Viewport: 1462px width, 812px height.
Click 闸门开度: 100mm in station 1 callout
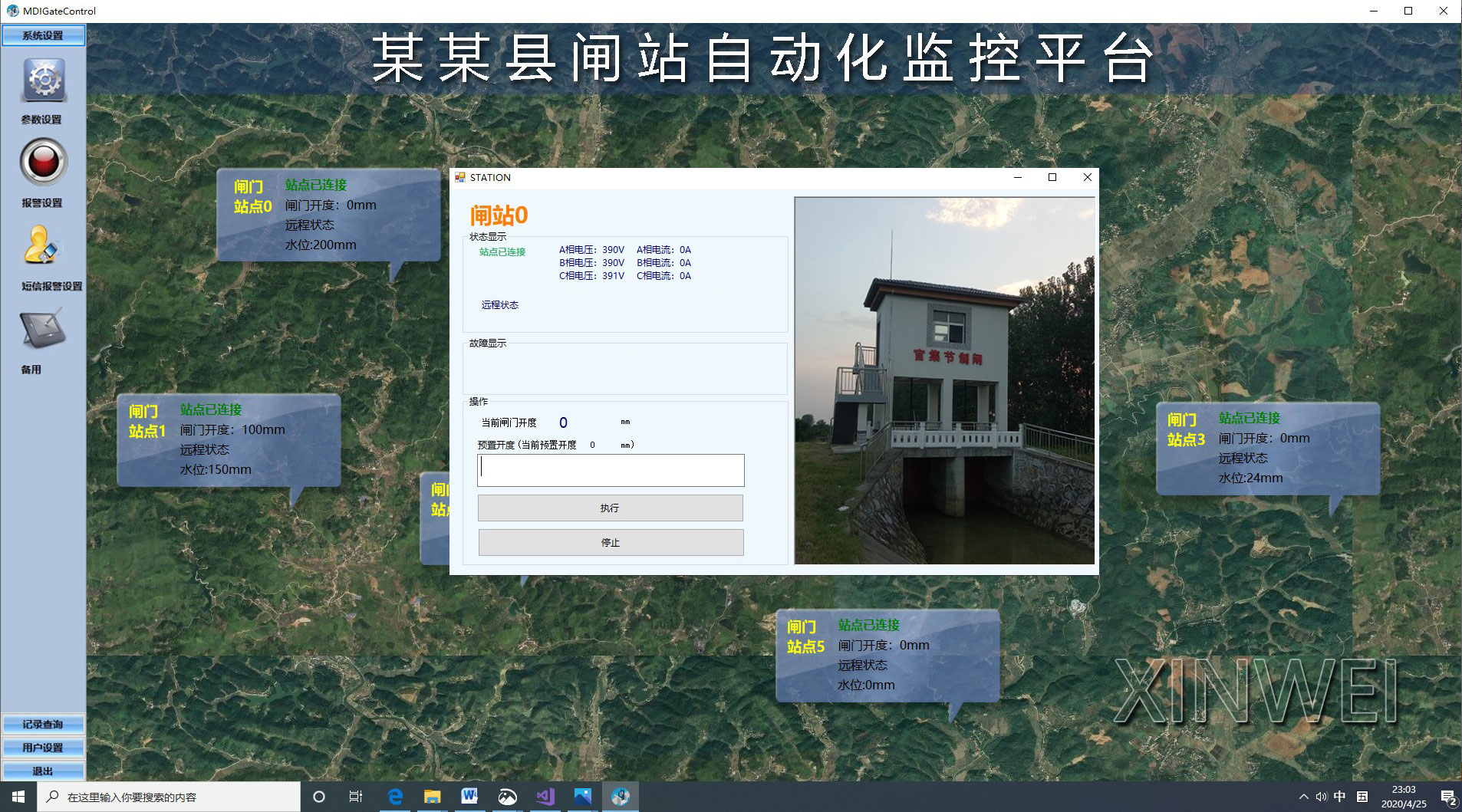pyautogui.click(x=232, y=429)
